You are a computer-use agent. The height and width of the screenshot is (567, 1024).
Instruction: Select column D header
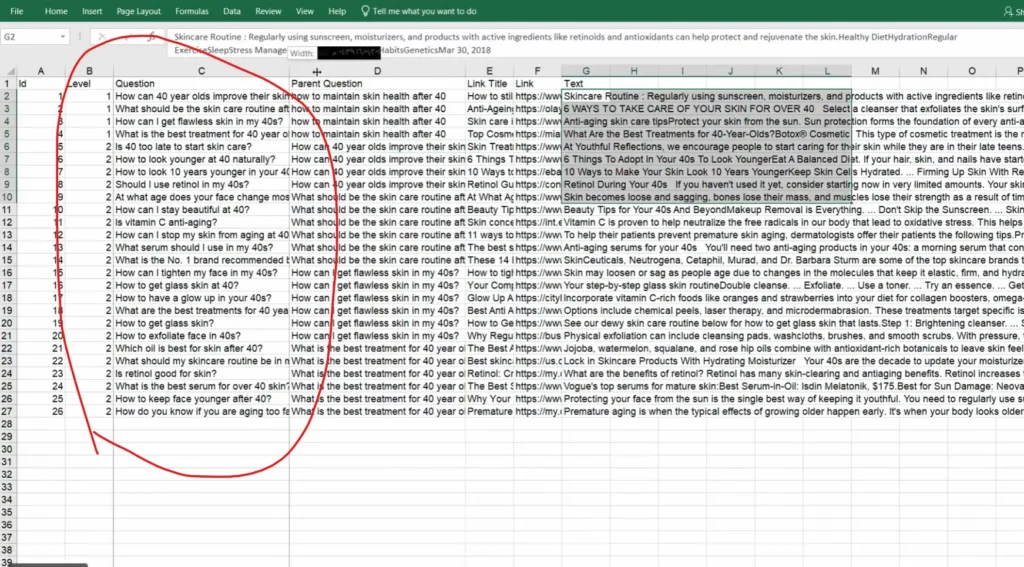point(377,71)
